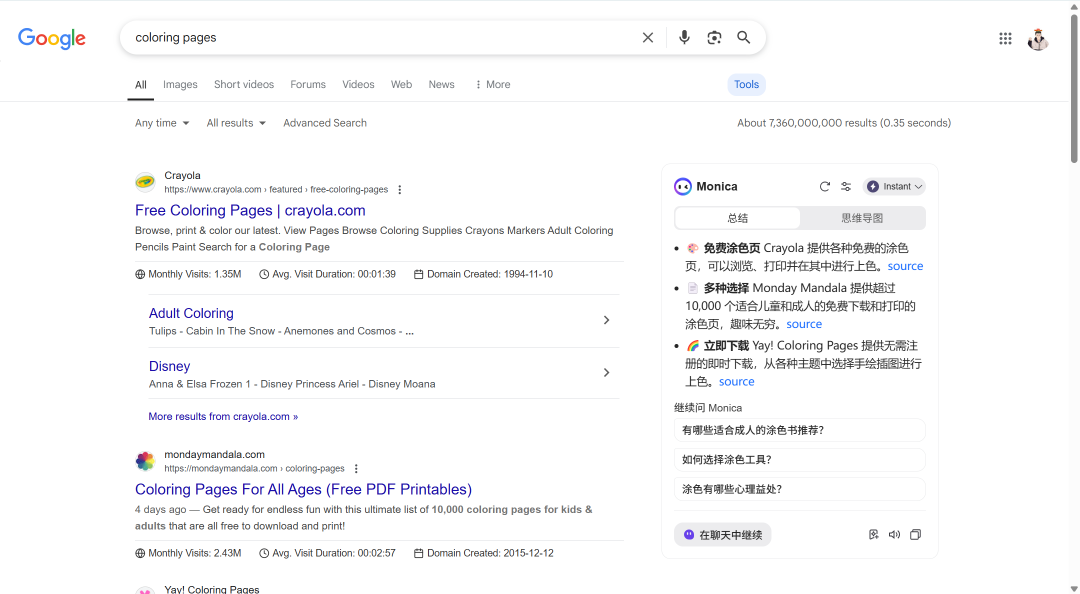The height and width of the screenshot is (594, 1080).
Task: Click Domain Created: 1994-11-10 stat
Action: click(483, 274)
